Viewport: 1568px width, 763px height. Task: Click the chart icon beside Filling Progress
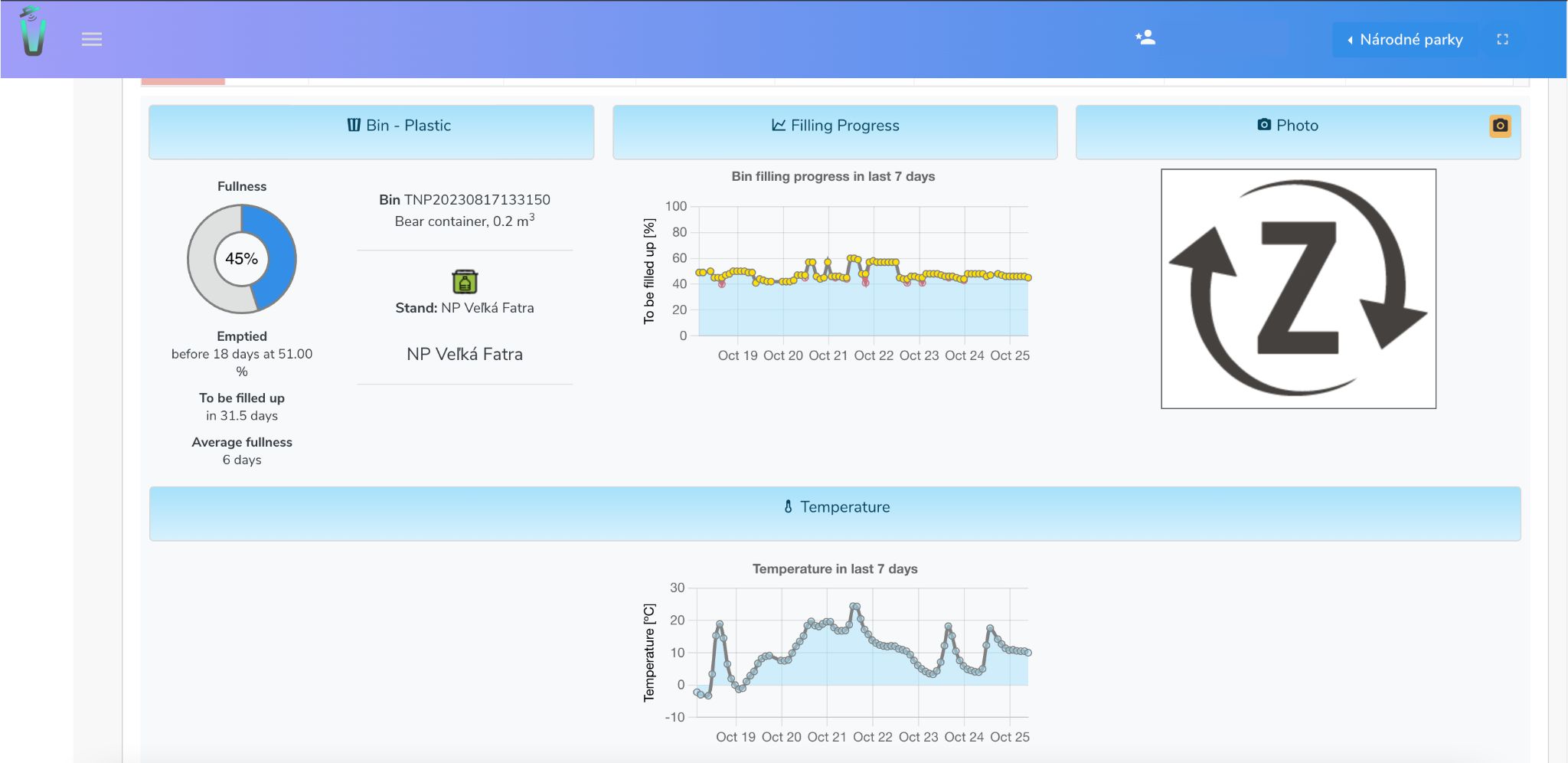(778, 125)
